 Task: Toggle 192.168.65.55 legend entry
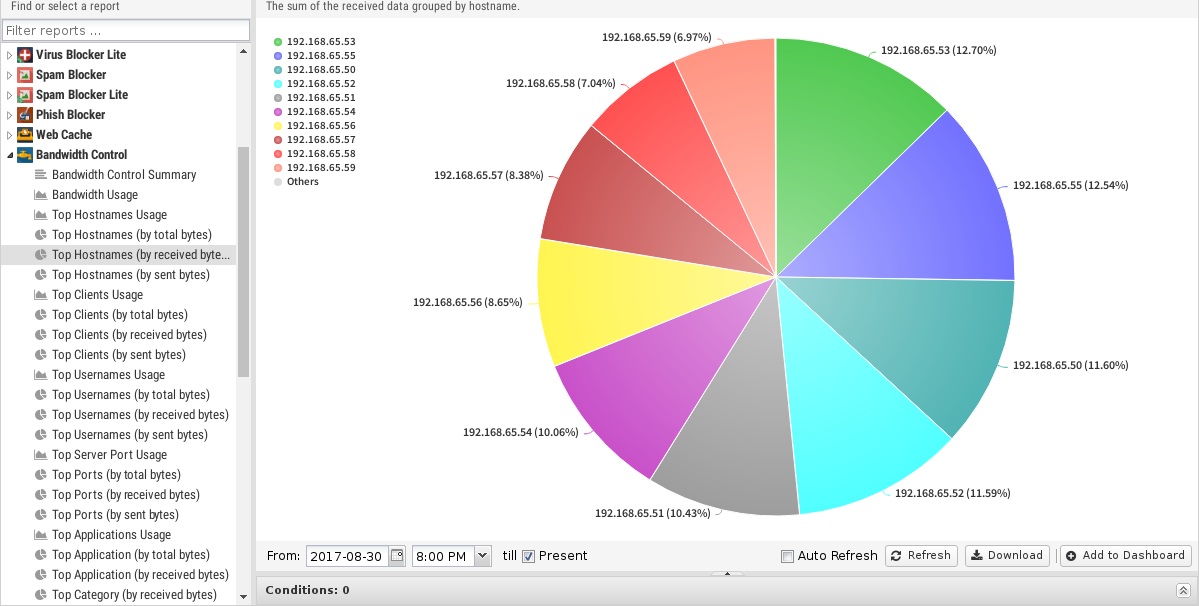click(x=314, y=56)
